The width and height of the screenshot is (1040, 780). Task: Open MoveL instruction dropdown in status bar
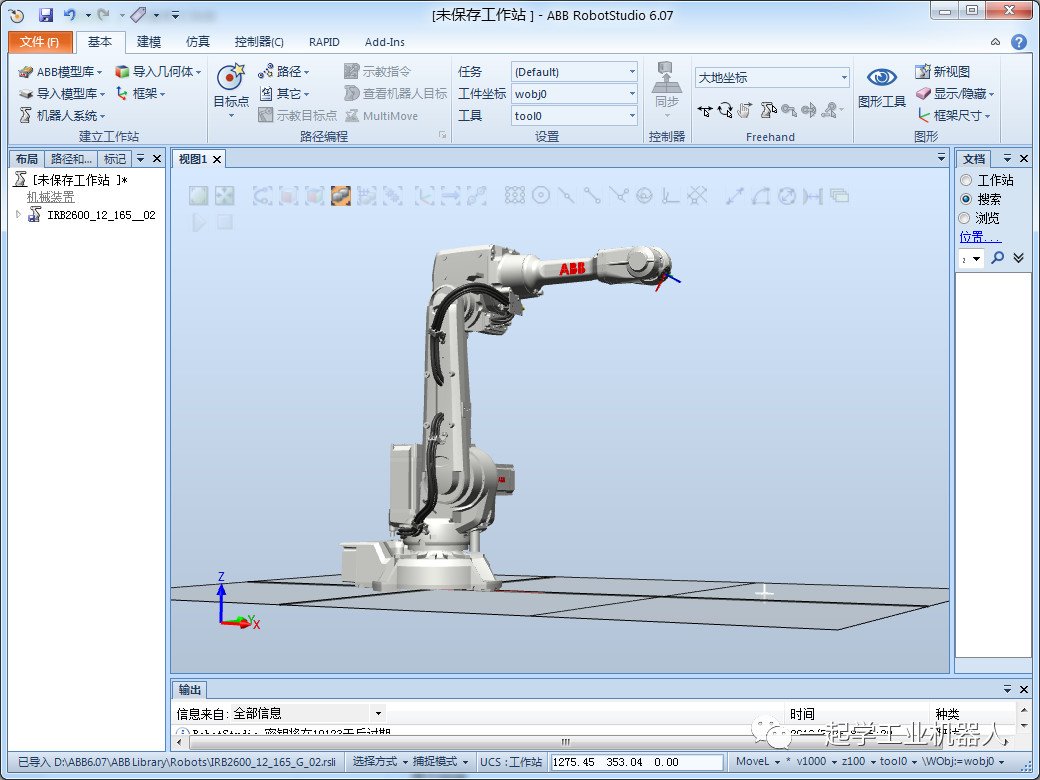(x=757, y=761)
